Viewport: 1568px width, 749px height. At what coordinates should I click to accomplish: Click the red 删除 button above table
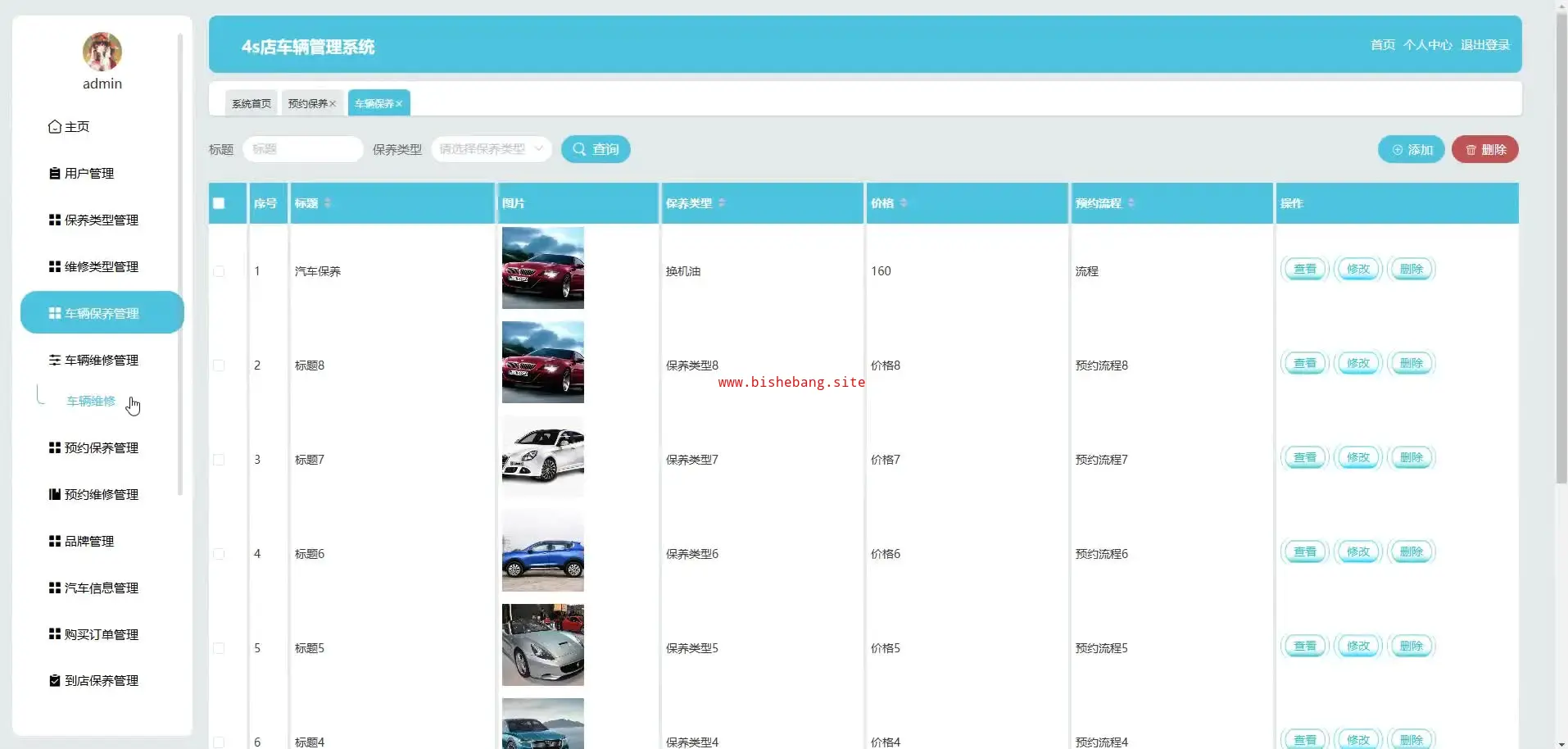(1484, 150)
